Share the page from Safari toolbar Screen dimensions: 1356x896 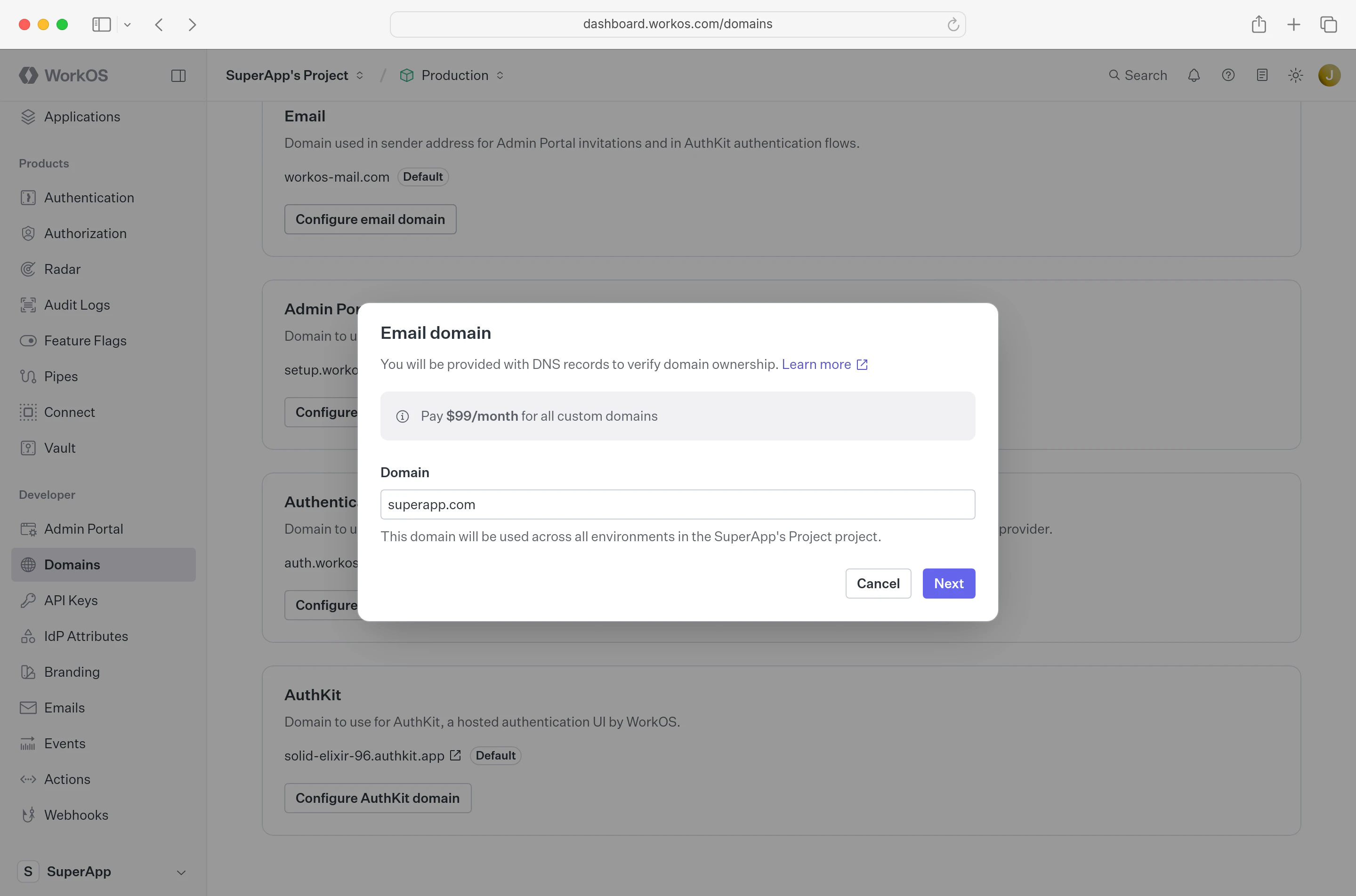click(1259, 24)
